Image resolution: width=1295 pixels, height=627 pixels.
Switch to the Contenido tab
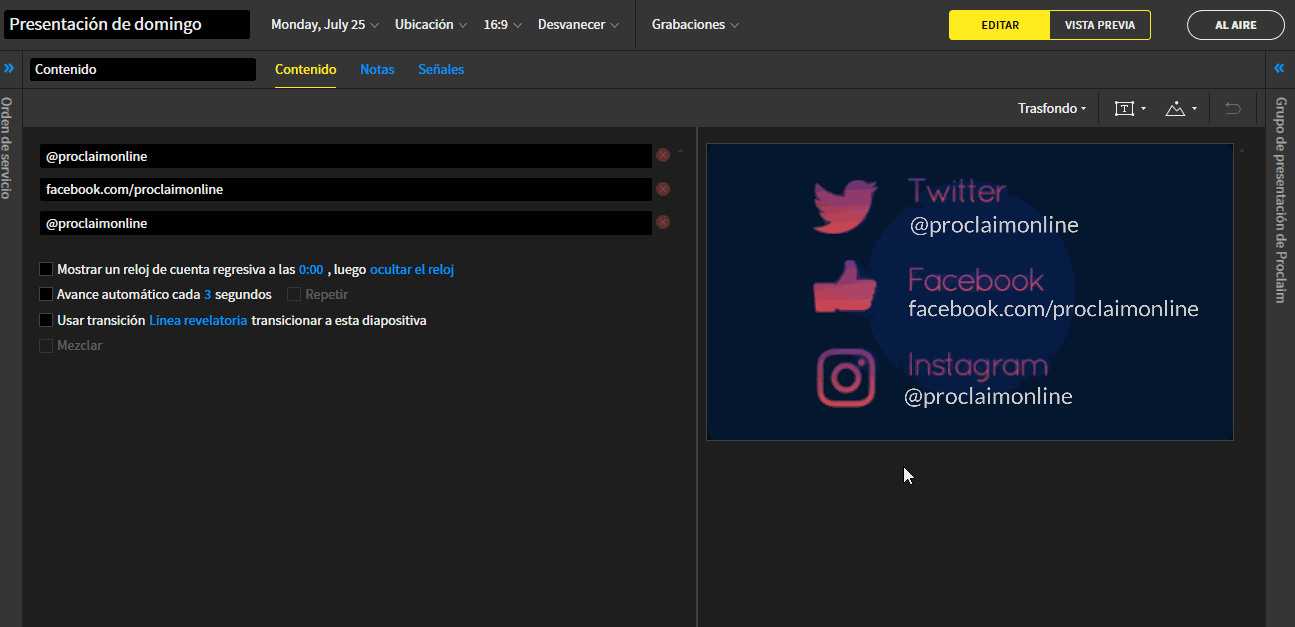point(306,70)
